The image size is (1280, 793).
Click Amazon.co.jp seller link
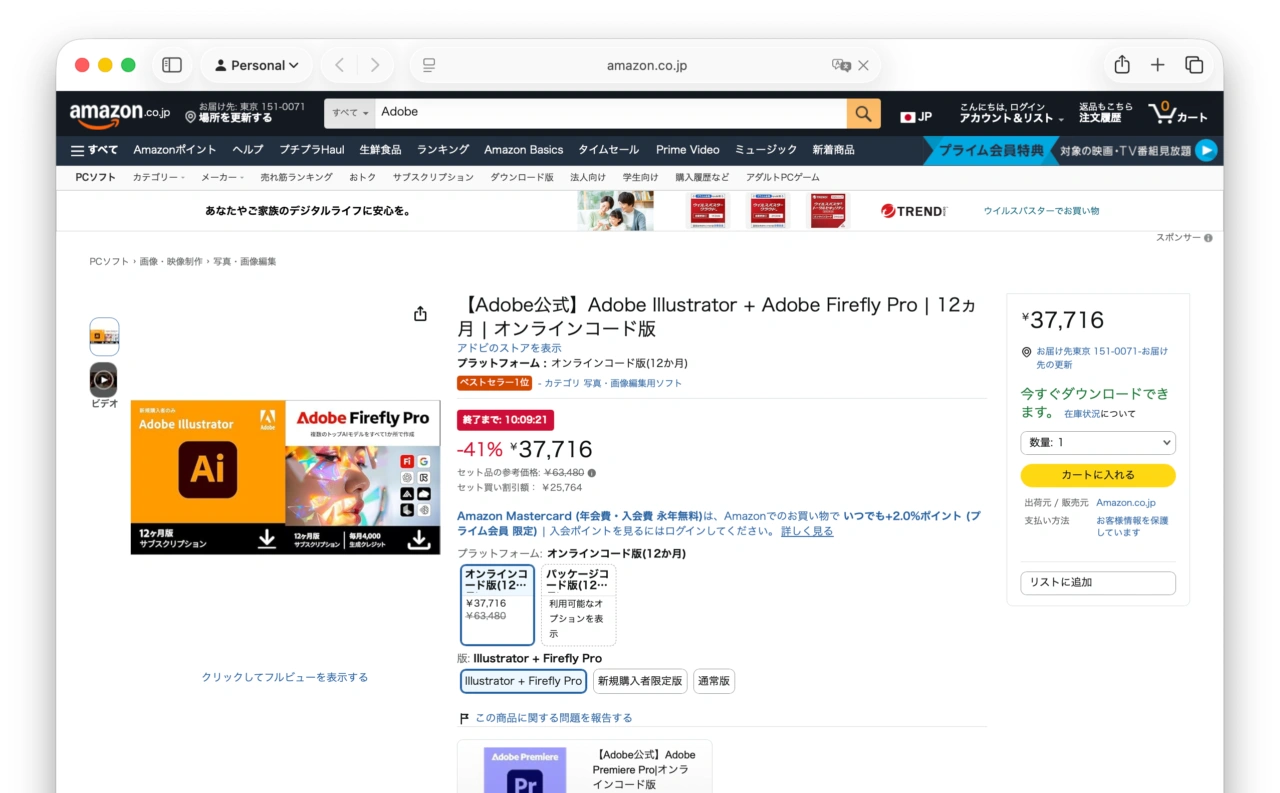click(1125, 503)
